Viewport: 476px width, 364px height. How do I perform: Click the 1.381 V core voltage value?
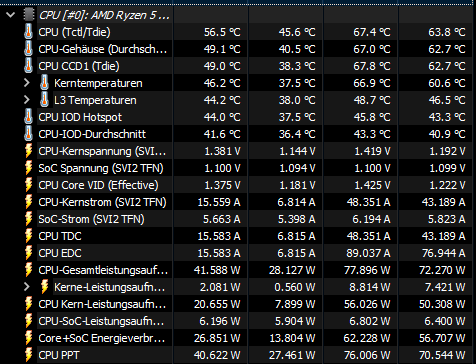(222, 151)
